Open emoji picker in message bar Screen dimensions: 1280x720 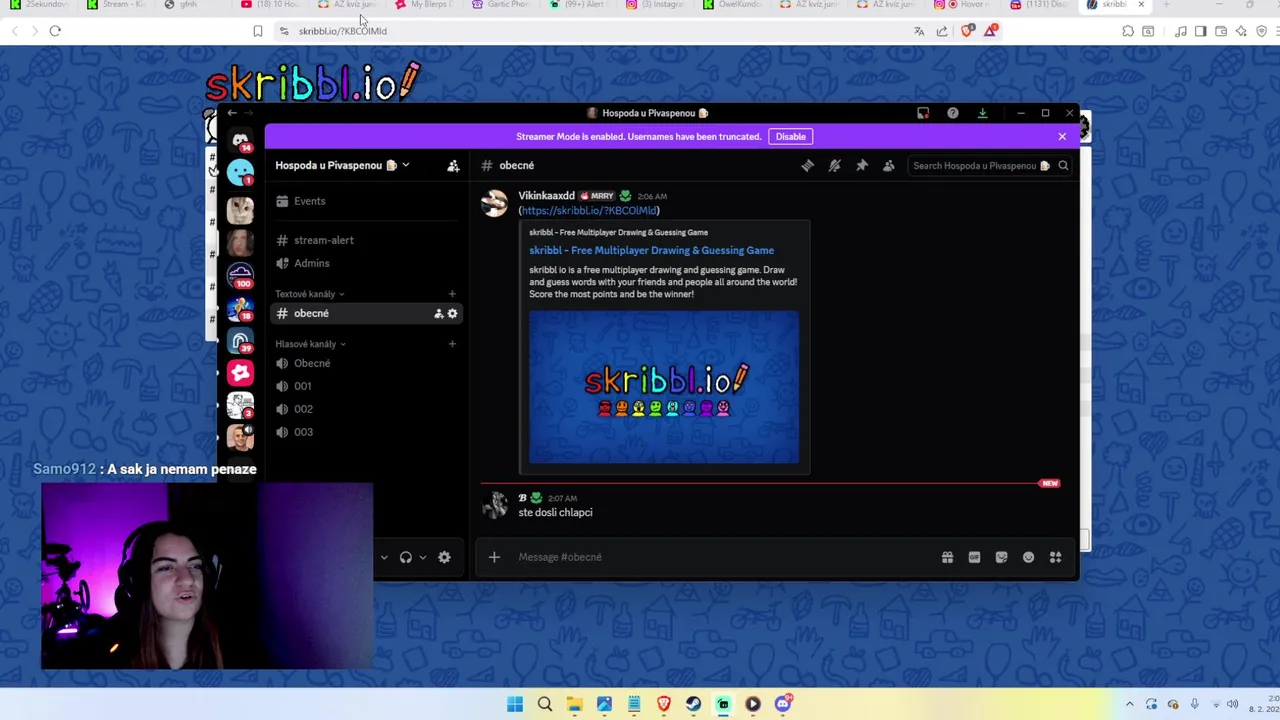[1028, 557]
